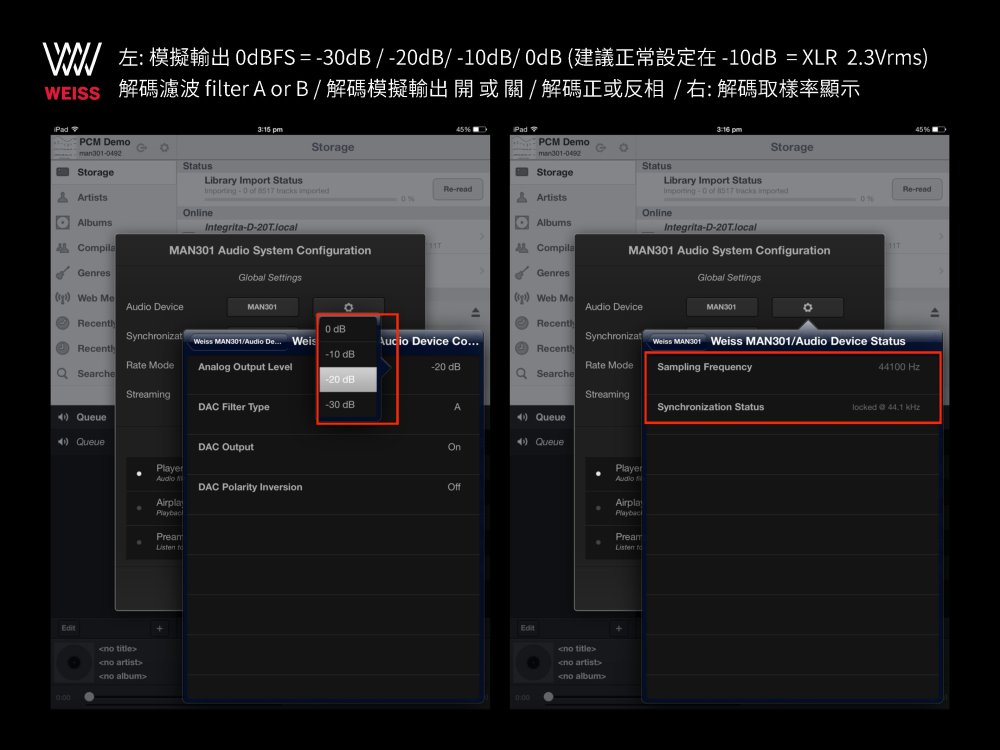Screen dimensions: 1000x750
Task: Open Albums in right iPad sidebar
Action: (573, 223)
